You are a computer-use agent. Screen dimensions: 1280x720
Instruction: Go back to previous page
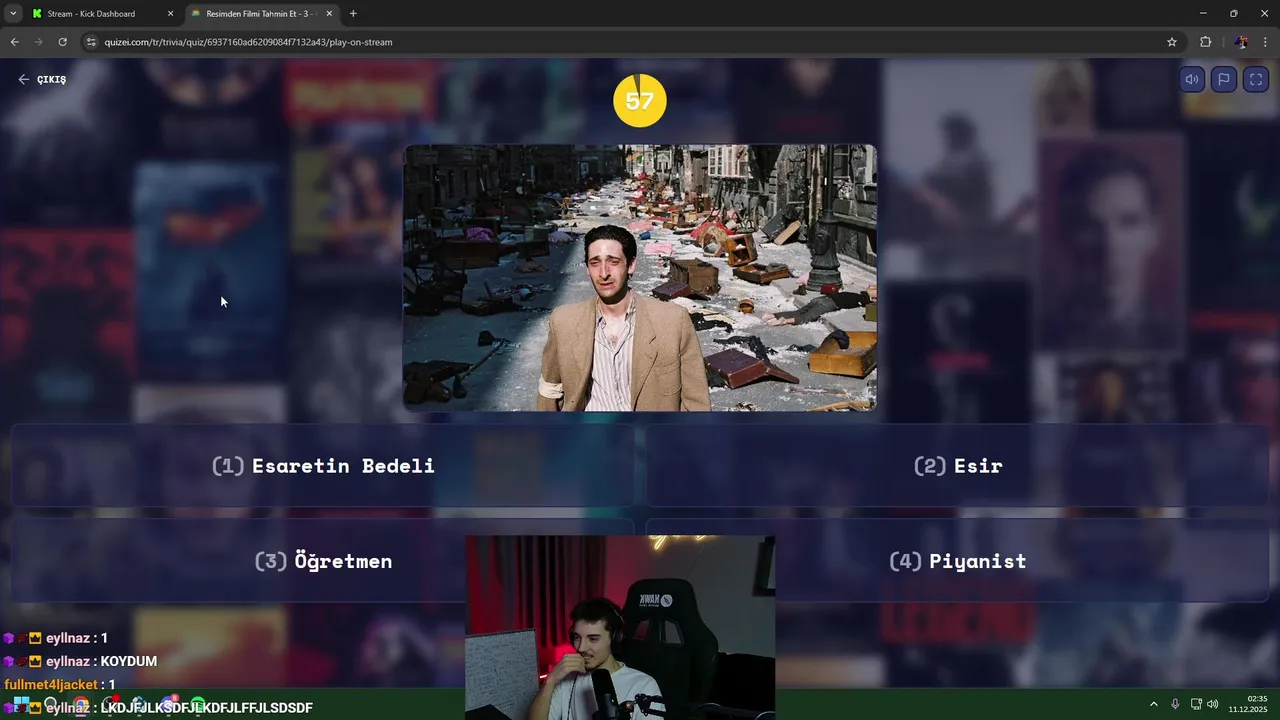click(x=14, y=42)
